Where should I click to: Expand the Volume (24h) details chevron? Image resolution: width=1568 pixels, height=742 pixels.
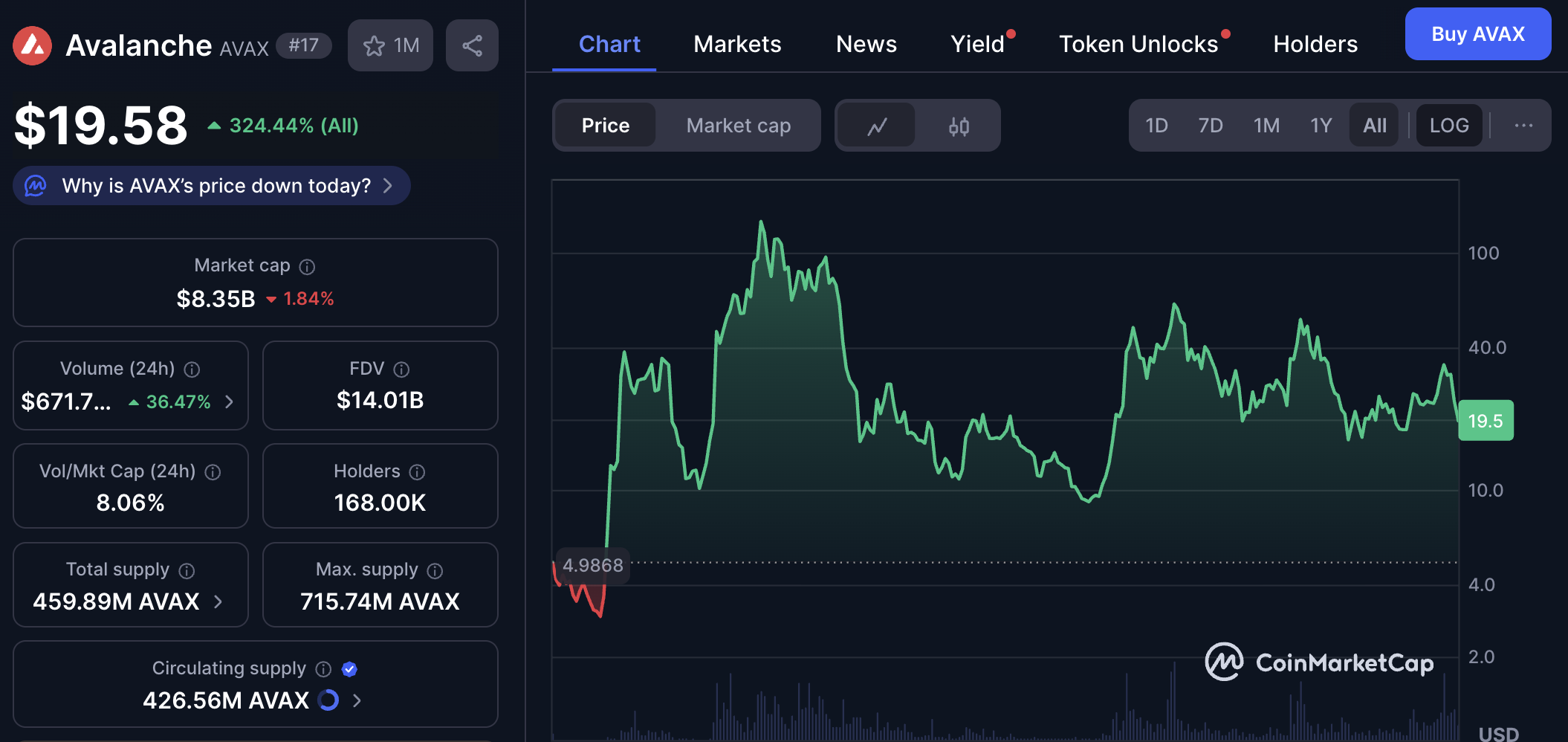tap(230, 402)
